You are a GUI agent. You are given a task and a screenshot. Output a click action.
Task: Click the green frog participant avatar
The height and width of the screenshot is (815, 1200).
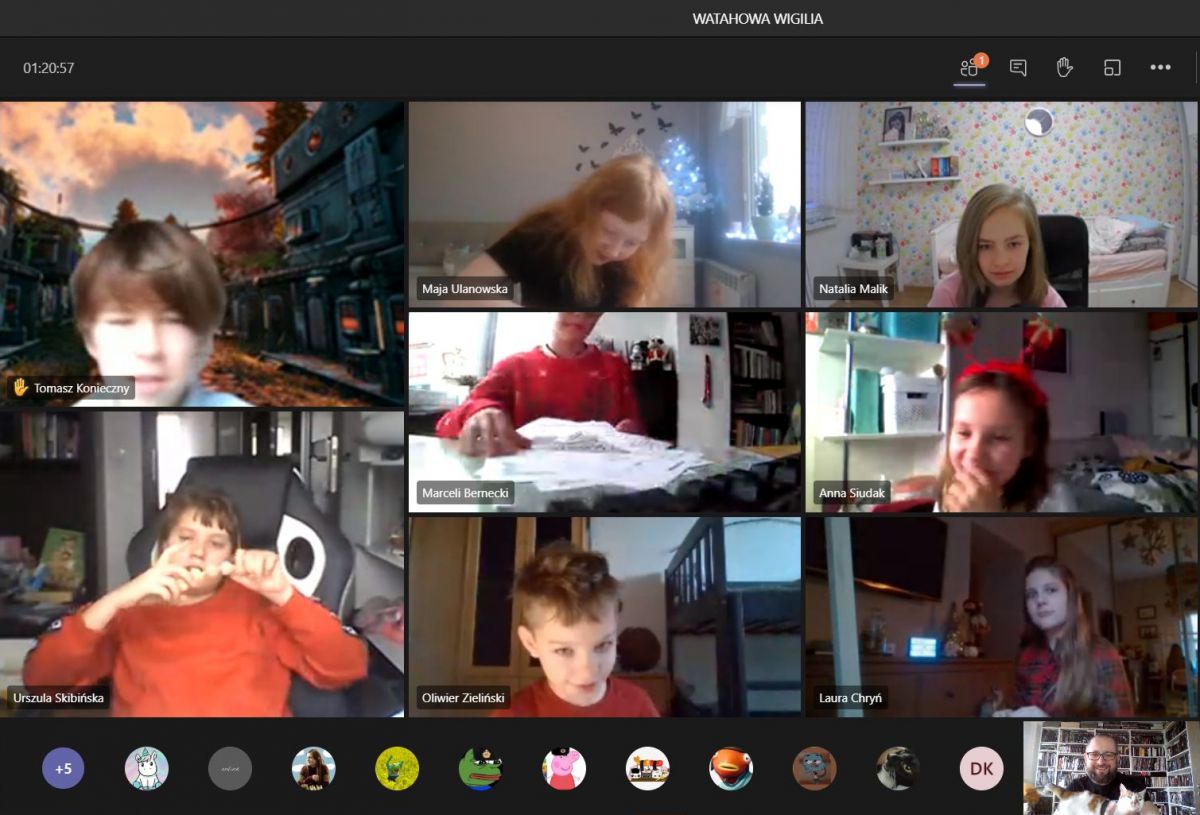coord(480,769)
